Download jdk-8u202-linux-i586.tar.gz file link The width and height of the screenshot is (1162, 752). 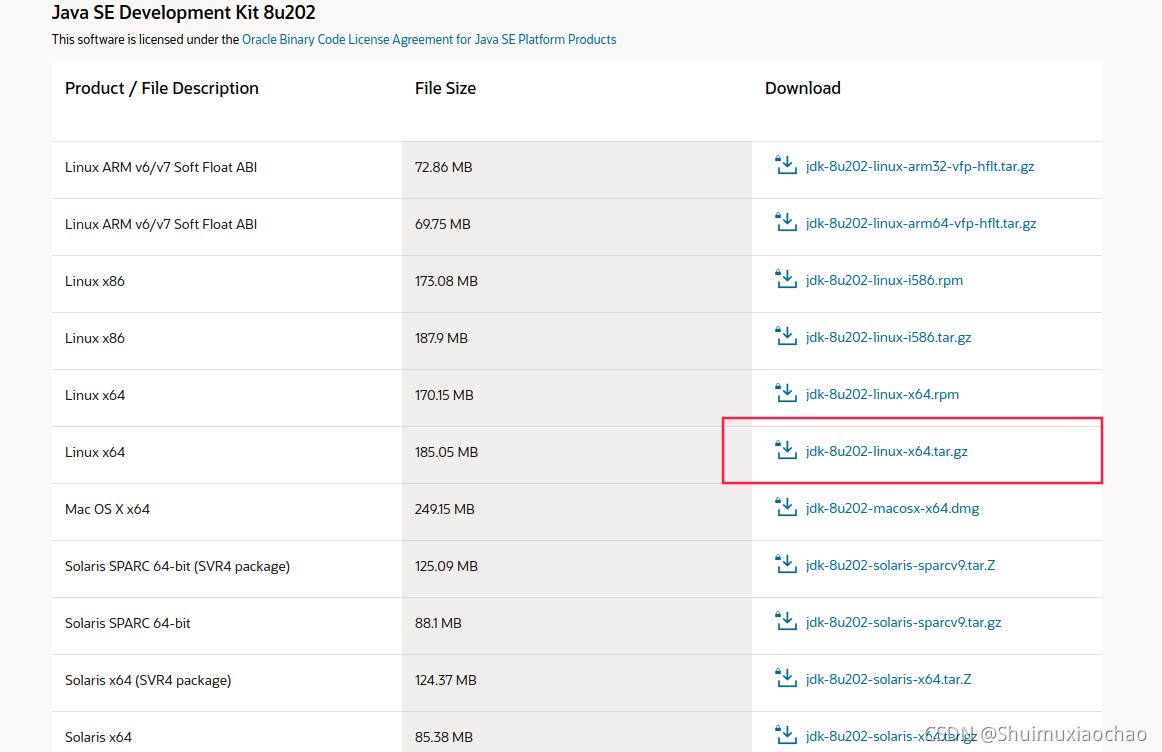coord(888,338)
